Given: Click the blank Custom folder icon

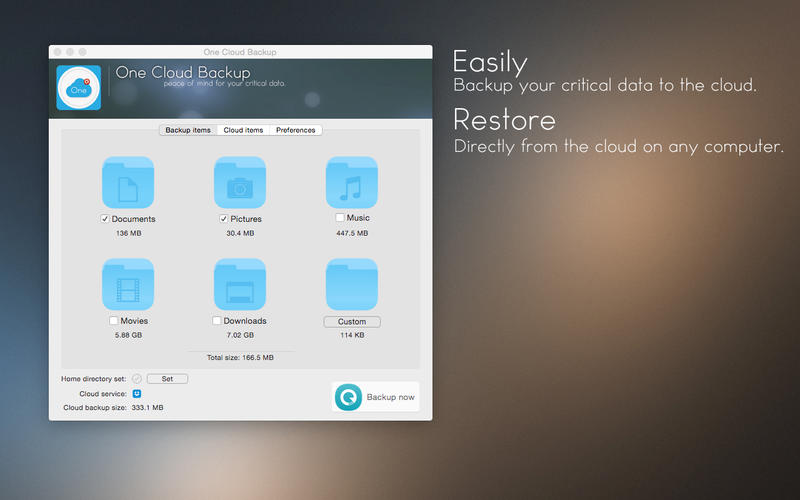Looking at the screenshot, I should [352, 284].
